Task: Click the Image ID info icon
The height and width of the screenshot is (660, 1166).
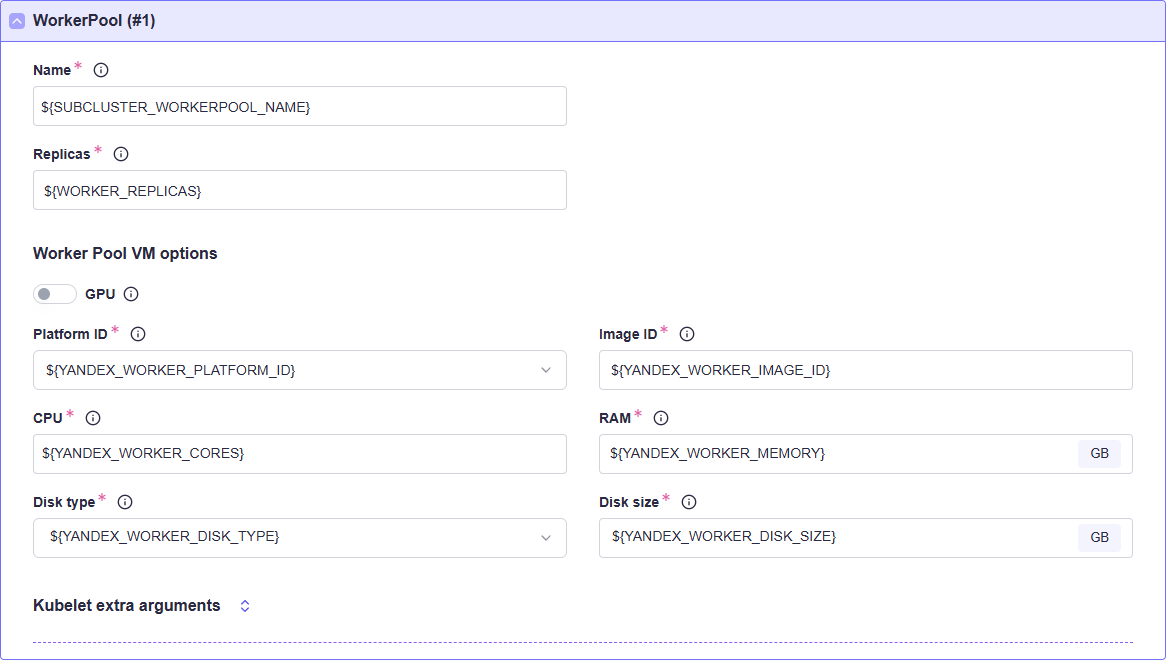Action: tap(687, 334)
